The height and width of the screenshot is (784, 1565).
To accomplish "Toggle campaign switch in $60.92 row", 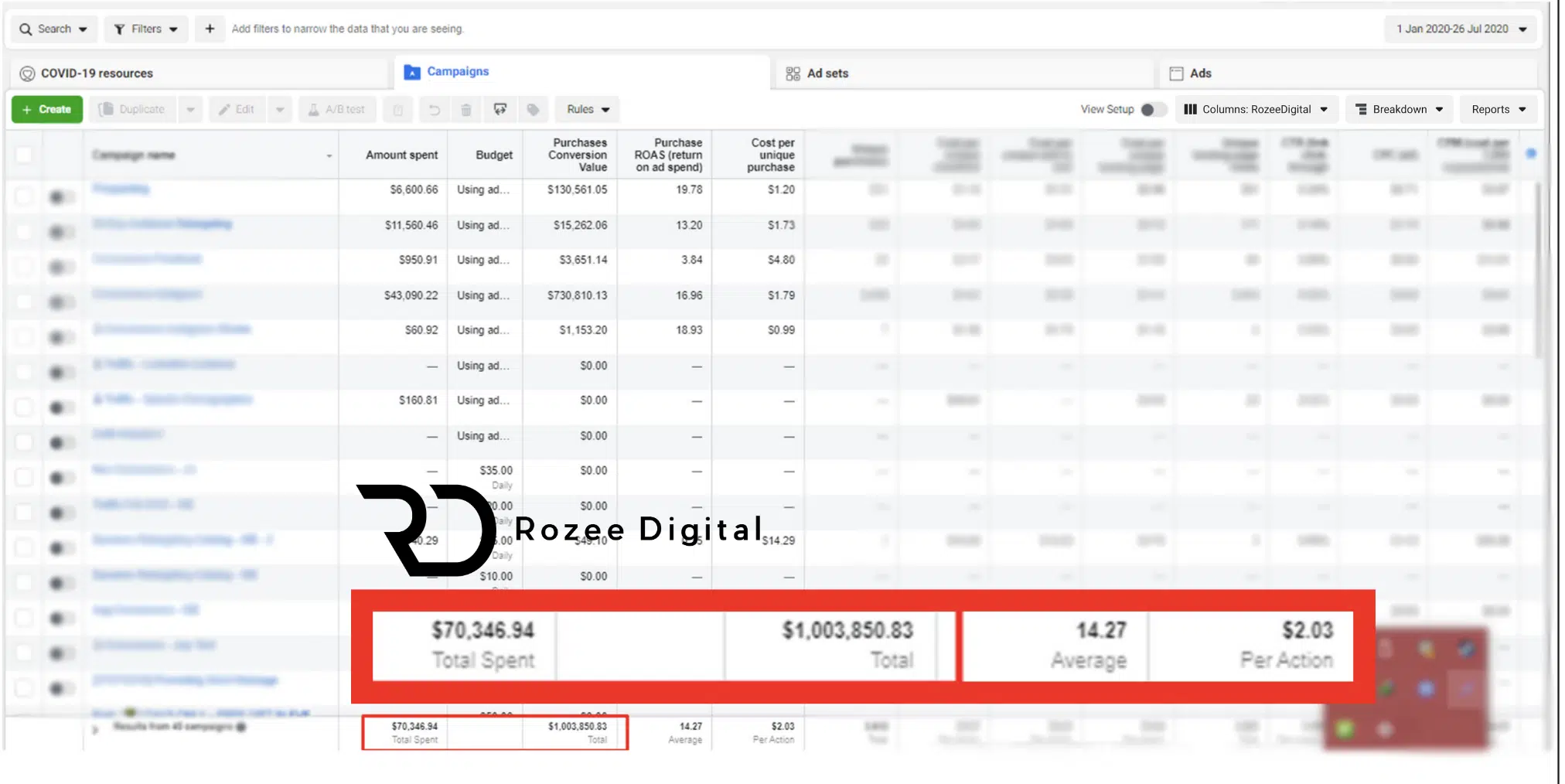I will coord(61,337).
